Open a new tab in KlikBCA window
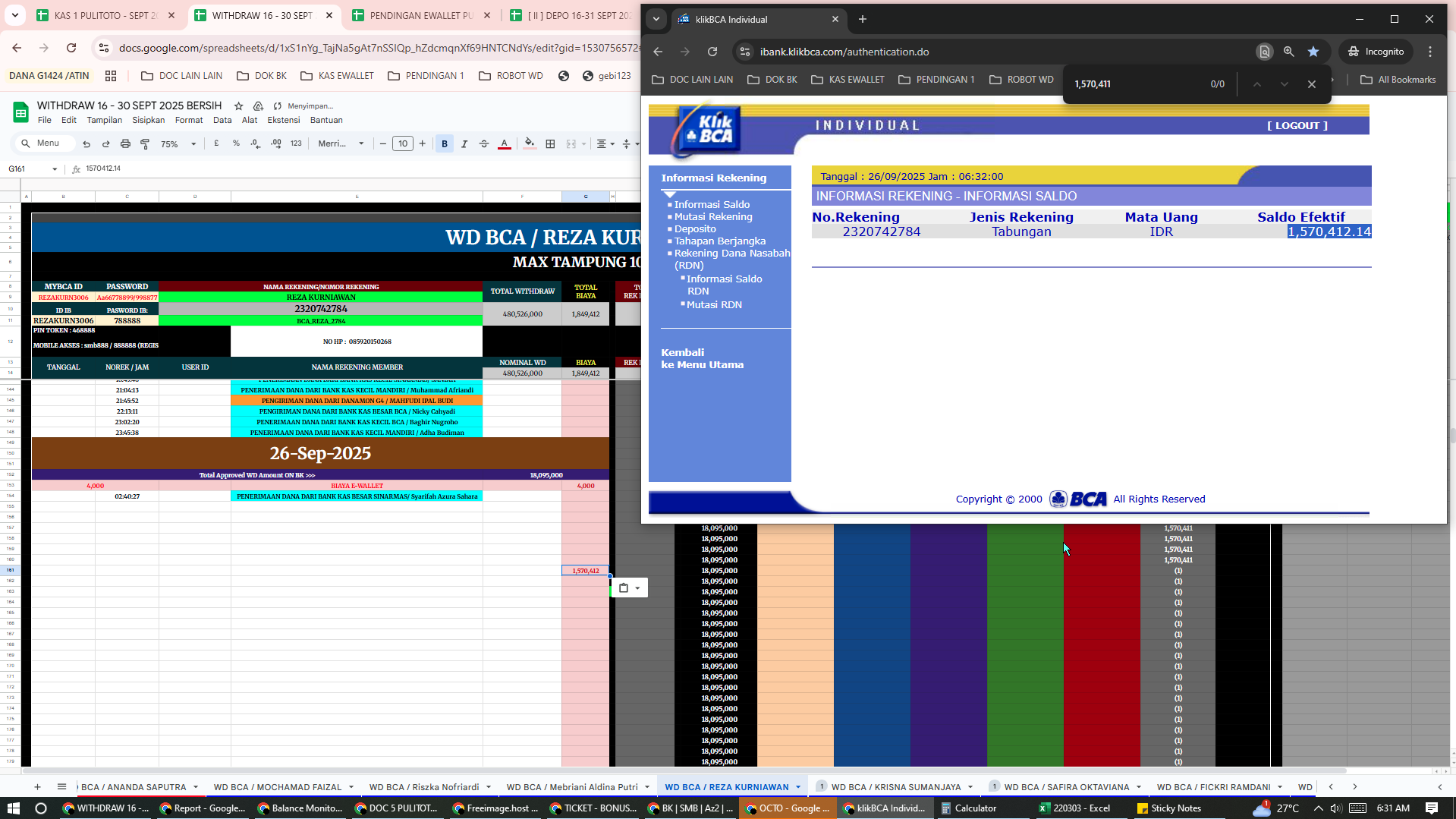 863,19
